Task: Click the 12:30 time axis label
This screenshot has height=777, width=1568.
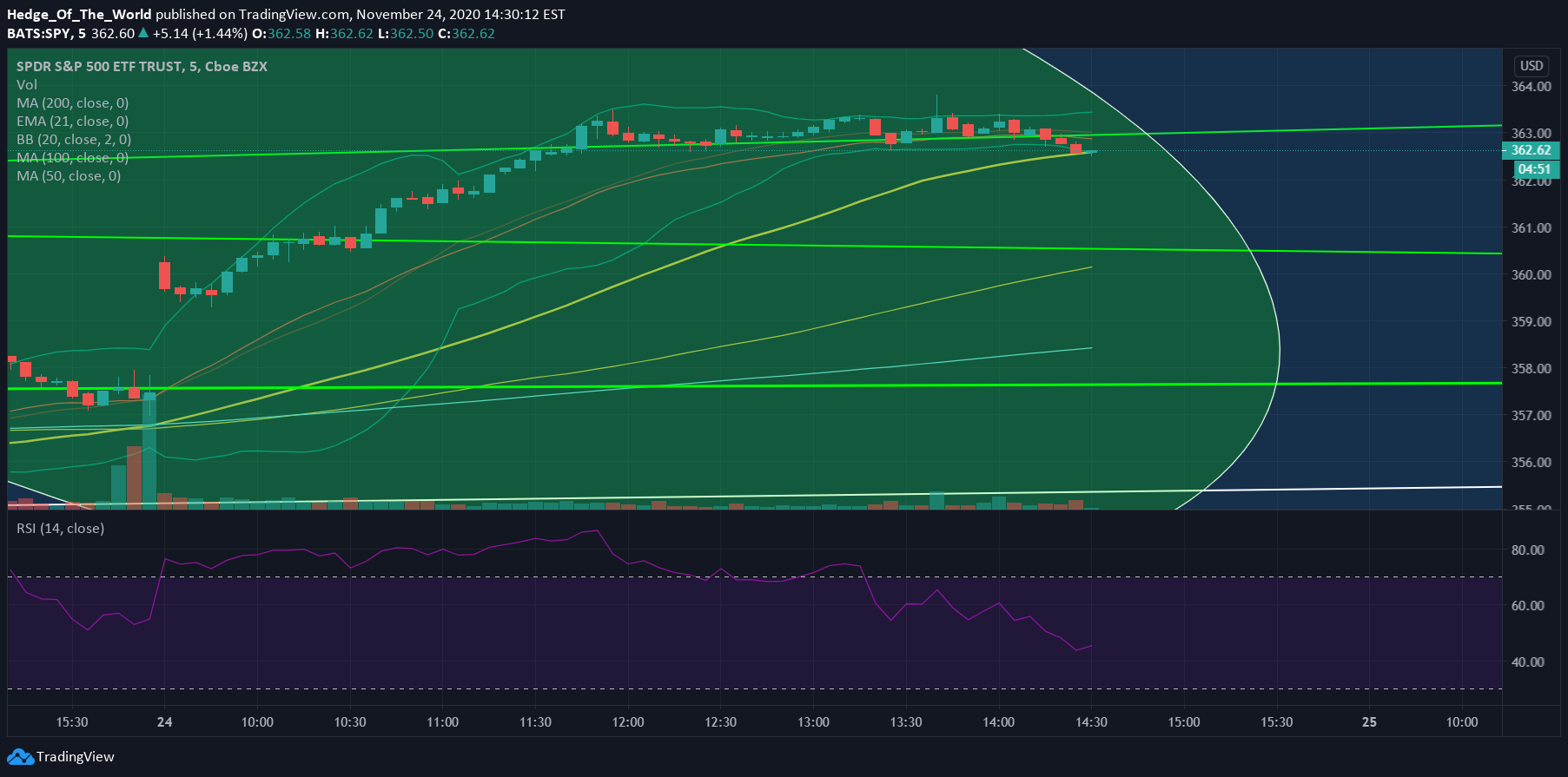Action: (721, 722)
